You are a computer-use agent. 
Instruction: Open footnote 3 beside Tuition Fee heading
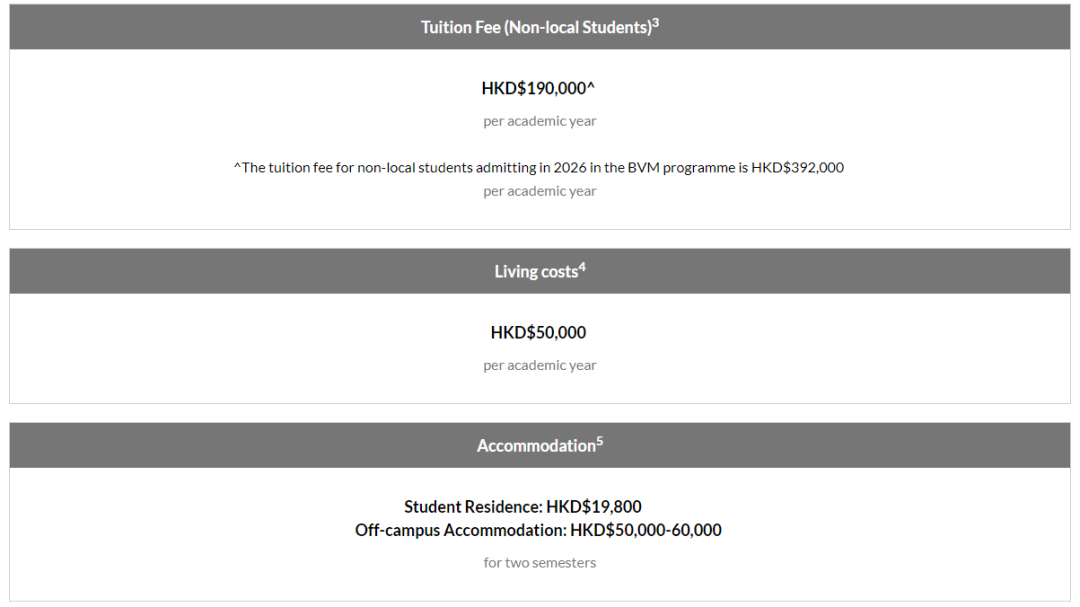(656, 22)
